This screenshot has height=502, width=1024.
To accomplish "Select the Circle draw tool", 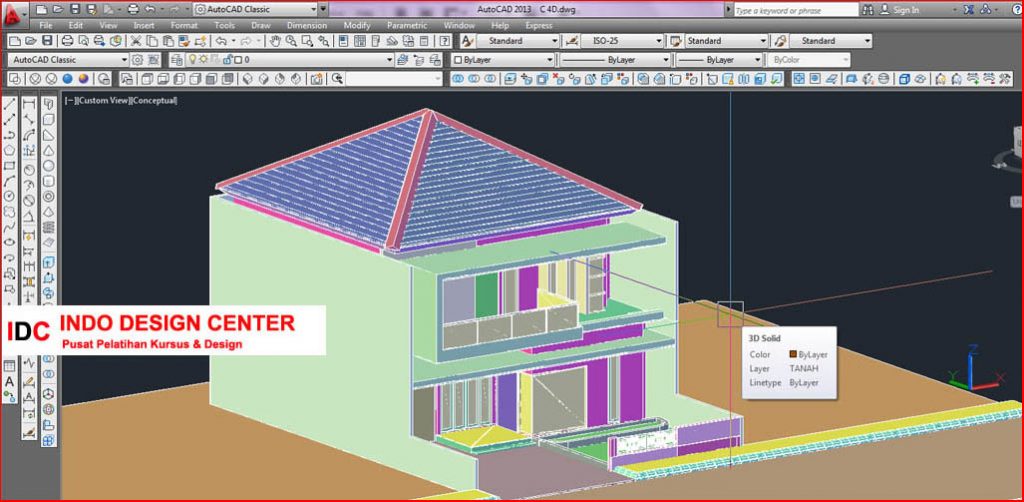I will pos(10,196).
